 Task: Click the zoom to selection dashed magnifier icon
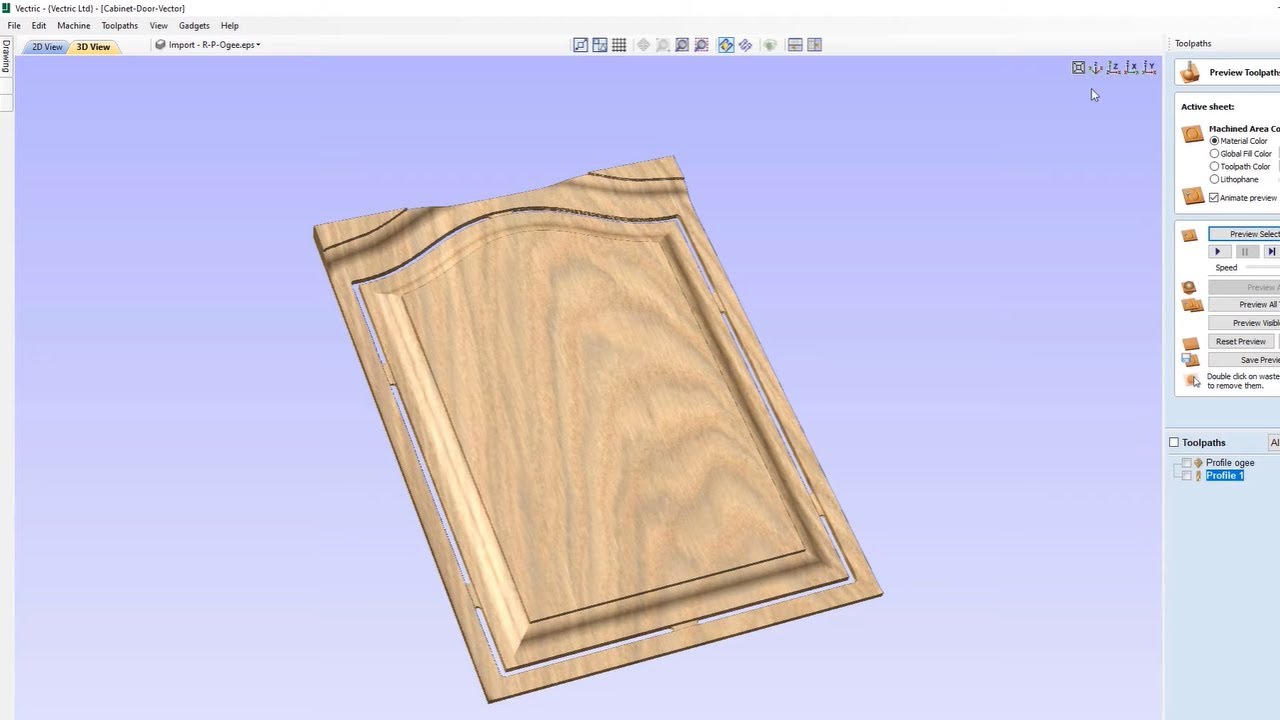(x=701, y=45)
